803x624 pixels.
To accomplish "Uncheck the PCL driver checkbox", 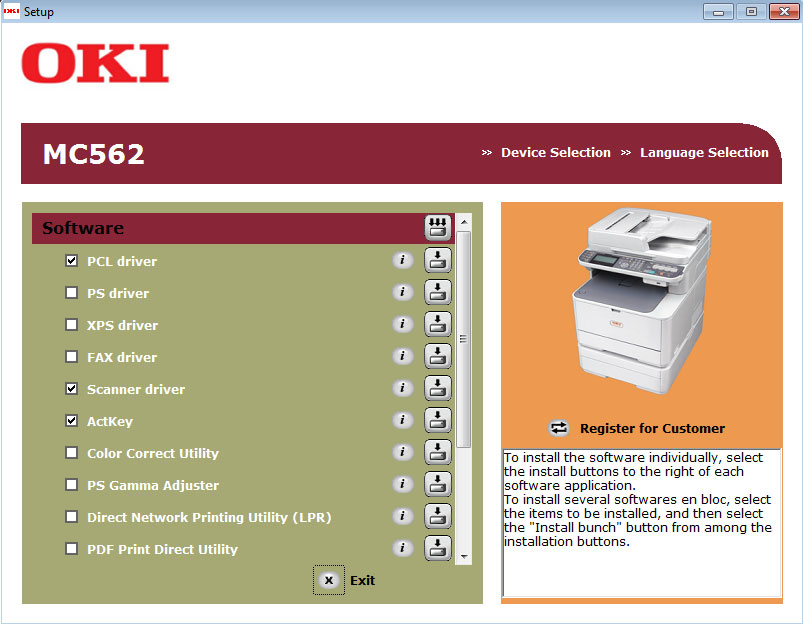I will [x=72, y=261].
